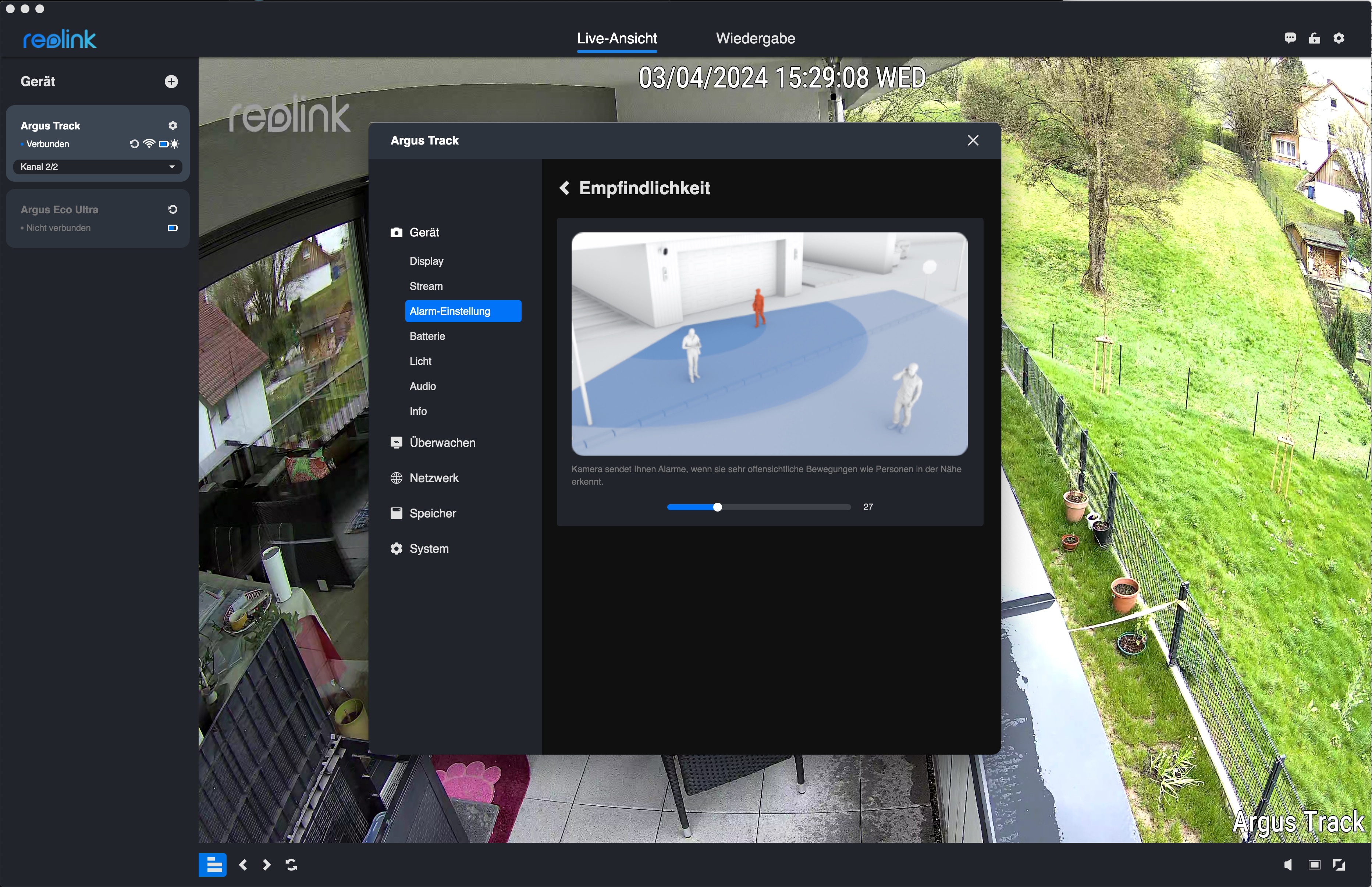This screenshot has height=887, width=1372.
Task: Add a new device with plus icon
Action: coord(171,81)
